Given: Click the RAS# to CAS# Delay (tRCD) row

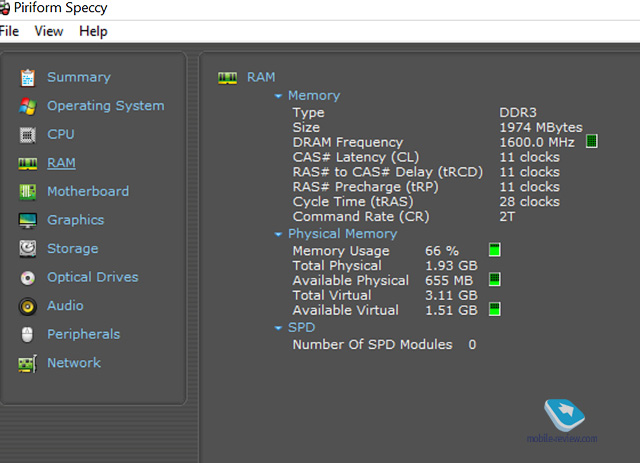Looking at the screenshot, I should [x=426, y=172].
